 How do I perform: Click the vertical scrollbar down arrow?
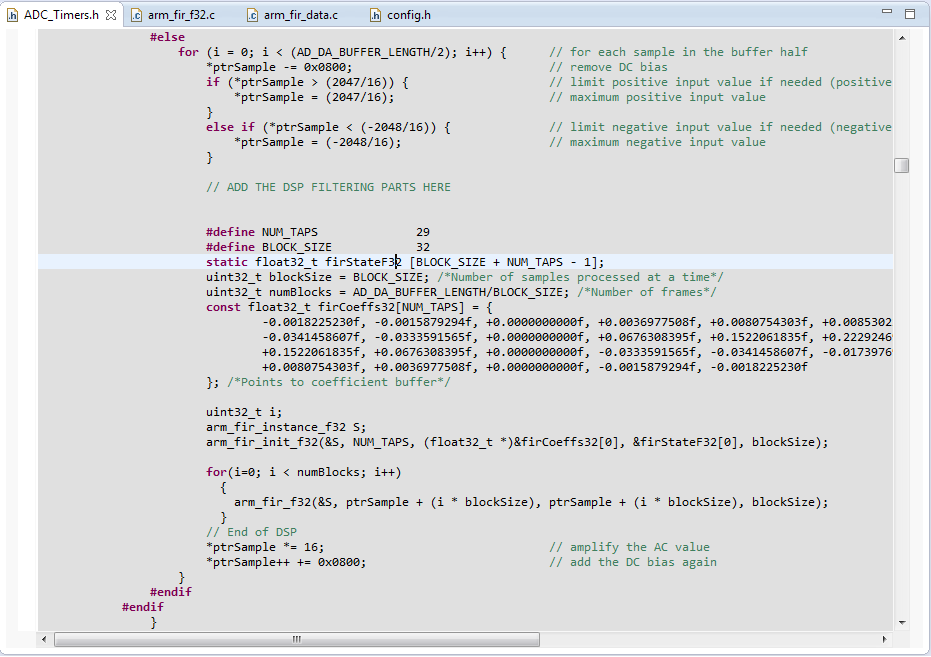(902, 623)
